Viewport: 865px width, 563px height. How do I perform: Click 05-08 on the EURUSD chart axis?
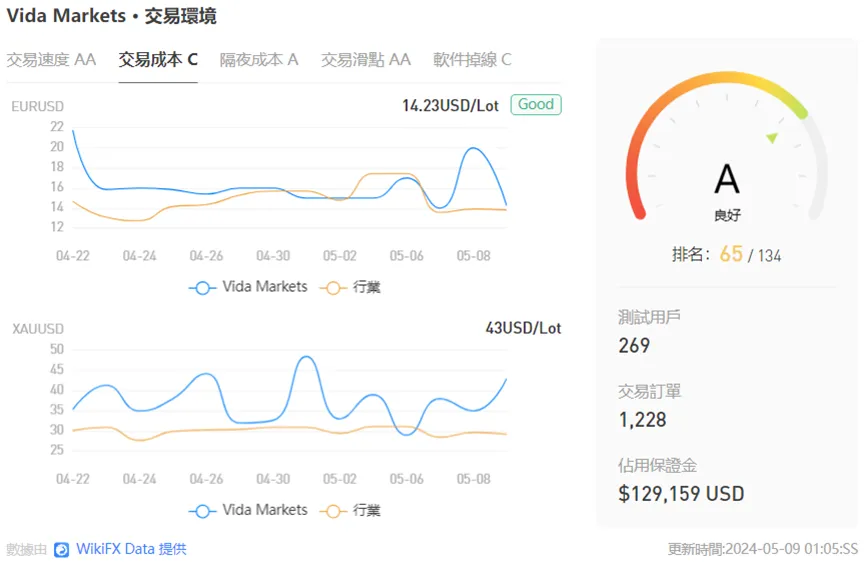pos(473,256)
